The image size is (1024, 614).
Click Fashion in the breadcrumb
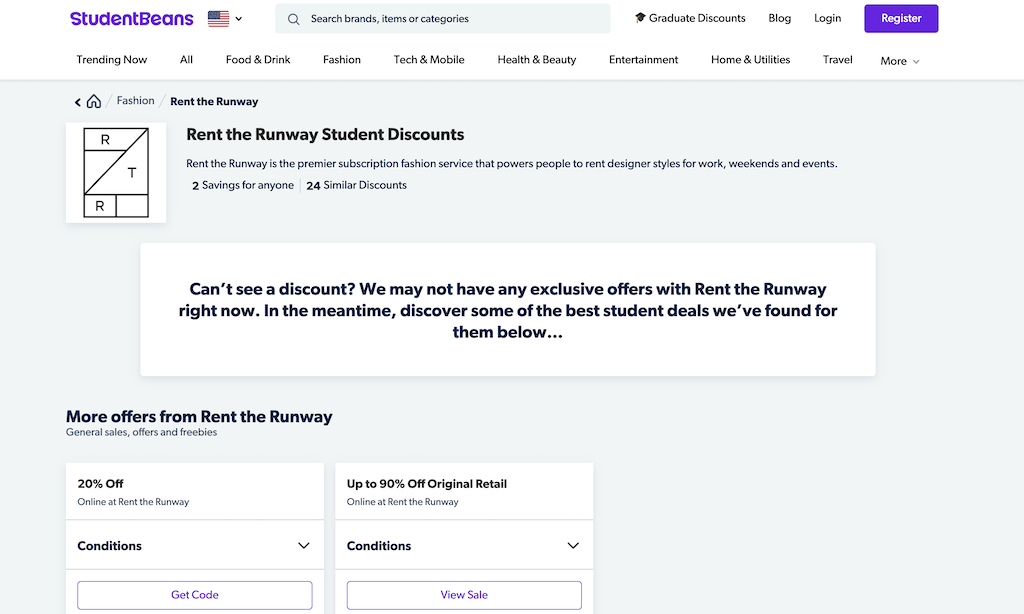(135, 101)
